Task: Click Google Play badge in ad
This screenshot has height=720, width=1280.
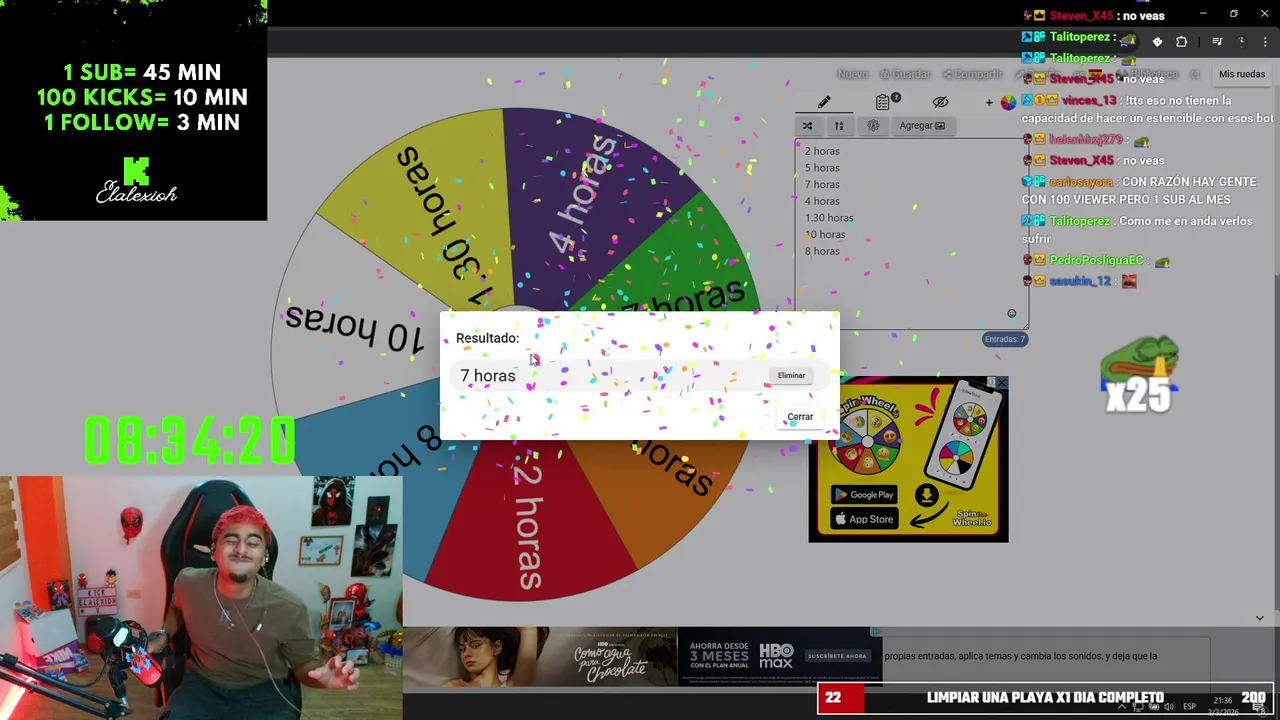Action: pos(864,495)
